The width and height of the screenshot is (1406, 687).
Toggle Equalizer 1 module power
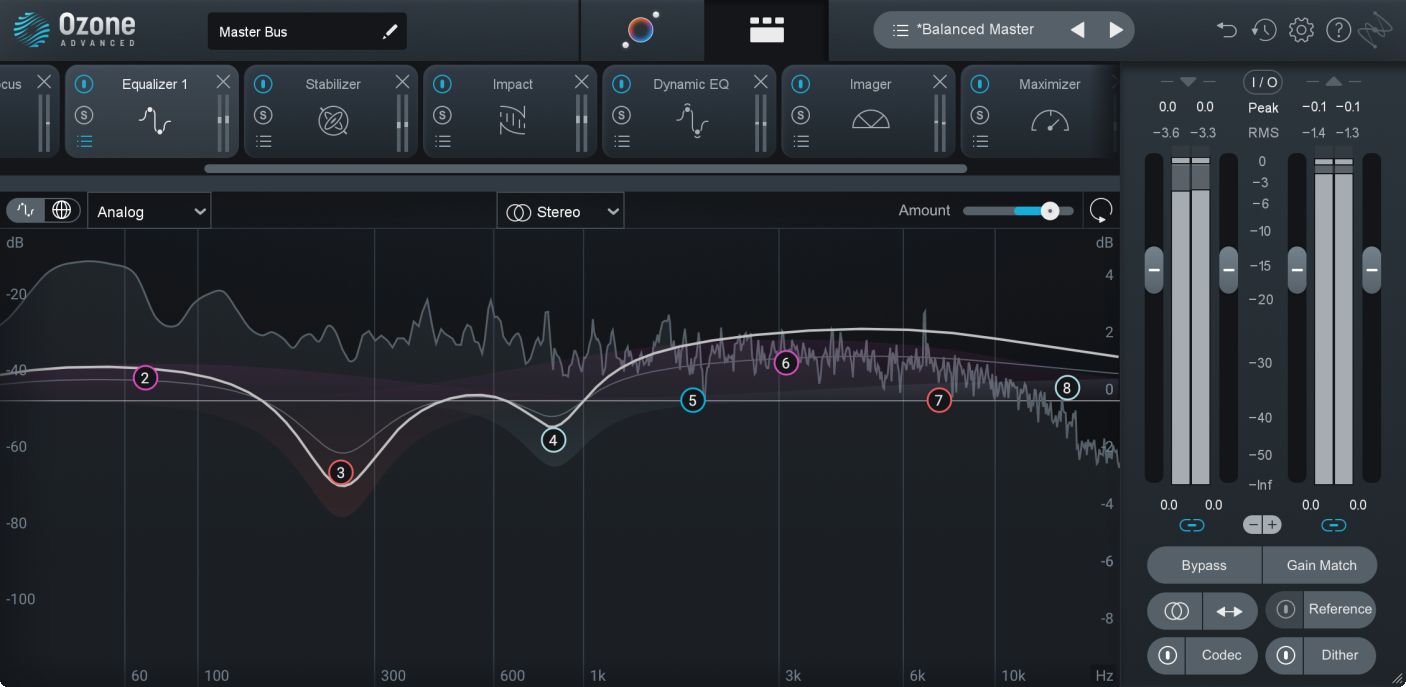84,84
